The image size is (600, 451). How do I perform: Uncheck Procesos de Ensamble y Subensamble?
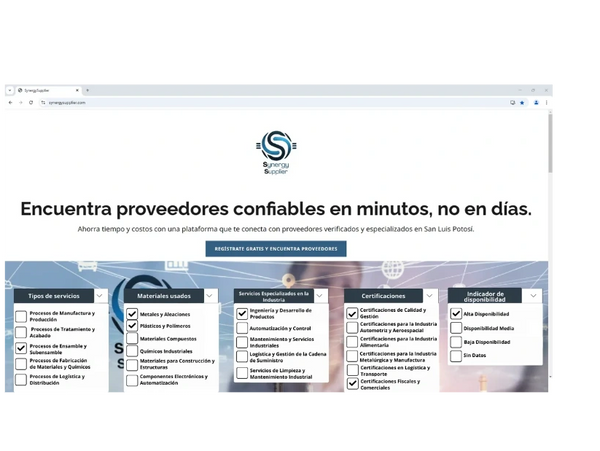[21, 348]
